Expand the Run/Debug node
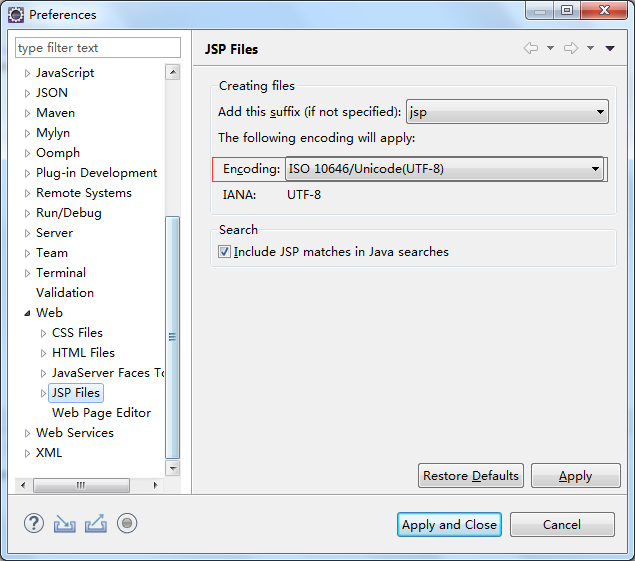Viewport: 635px width, 561px height. coord(27,213)
